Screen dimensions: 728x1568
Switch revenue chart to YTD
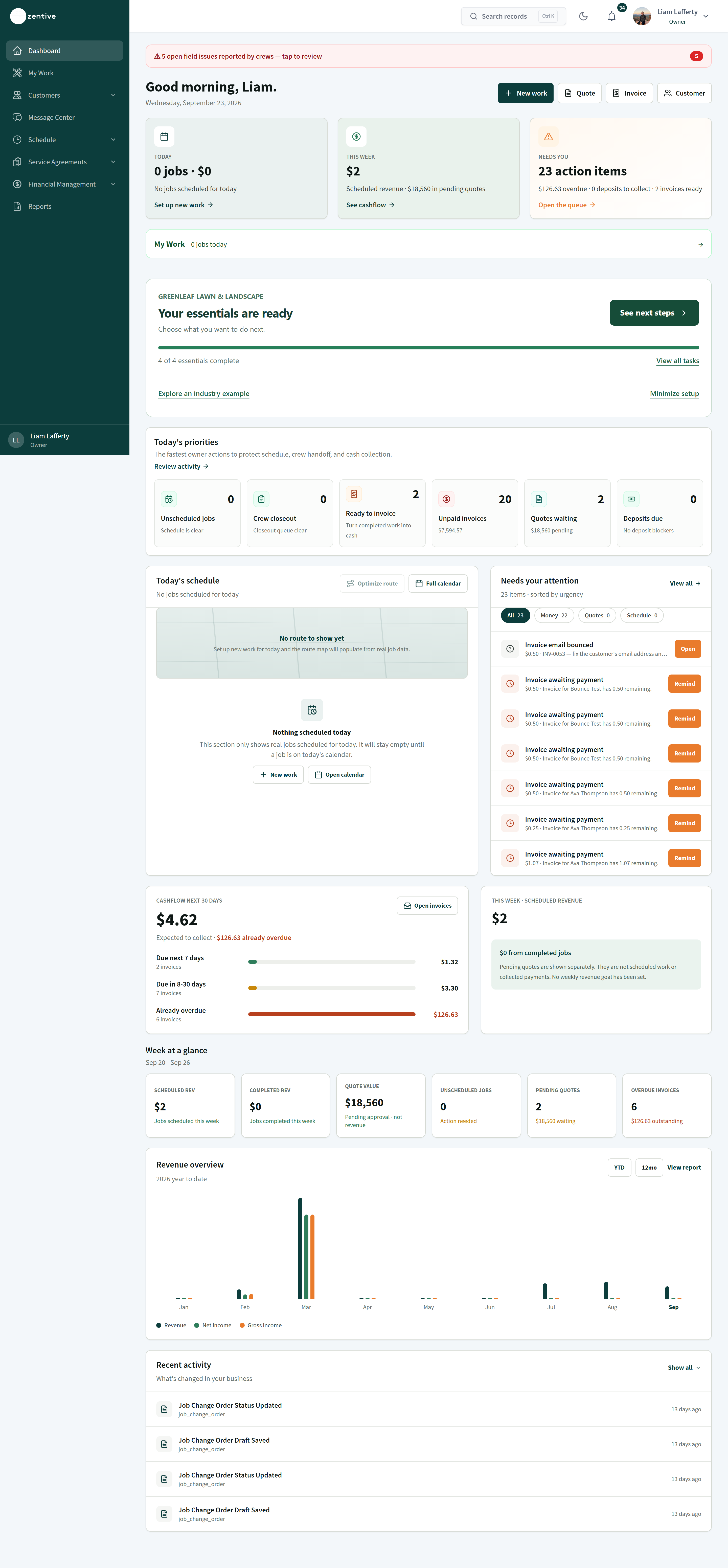pos(619,1168)
